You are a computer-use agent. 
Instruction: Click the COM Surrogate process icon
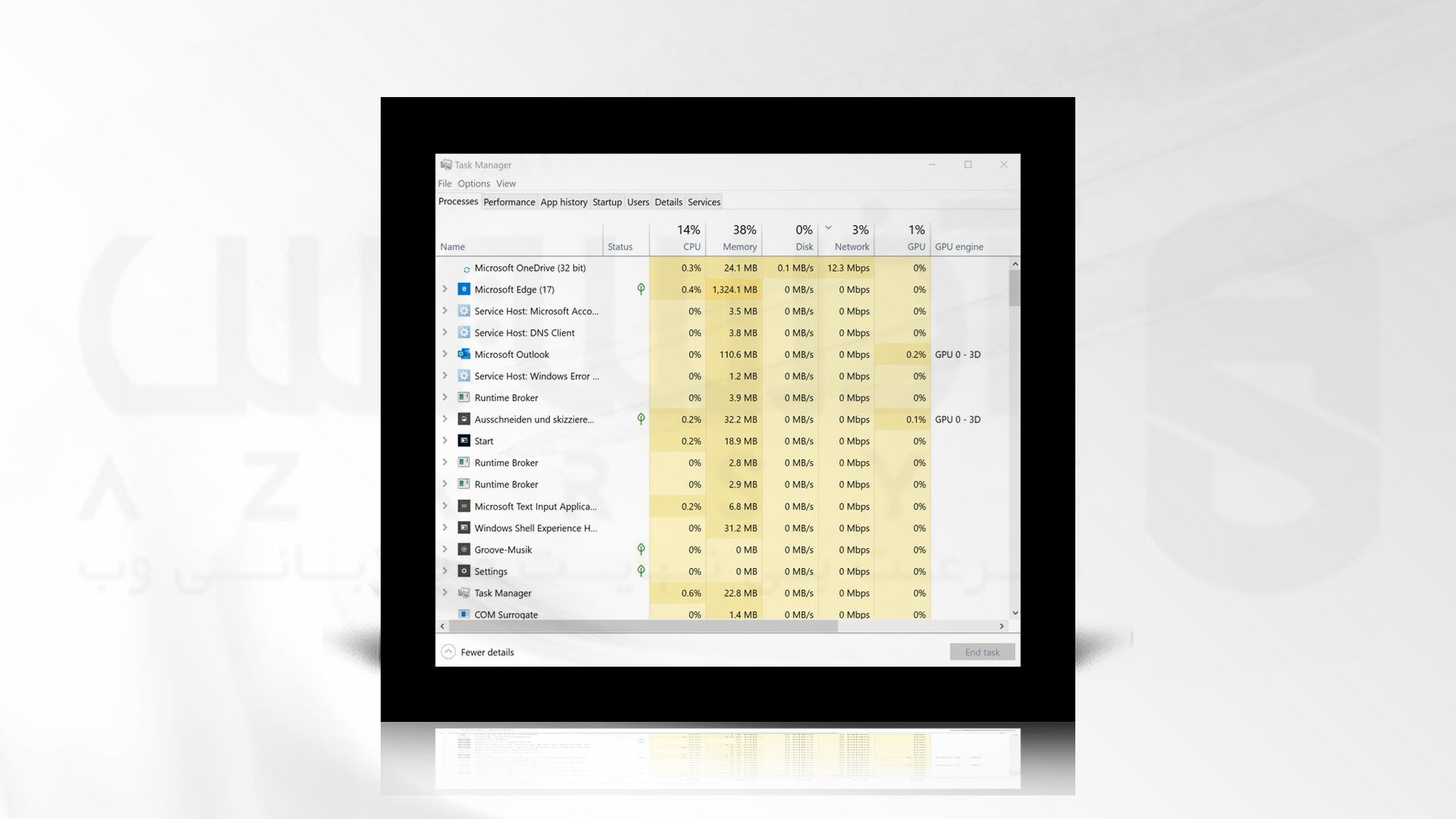[x=464, y=613]
